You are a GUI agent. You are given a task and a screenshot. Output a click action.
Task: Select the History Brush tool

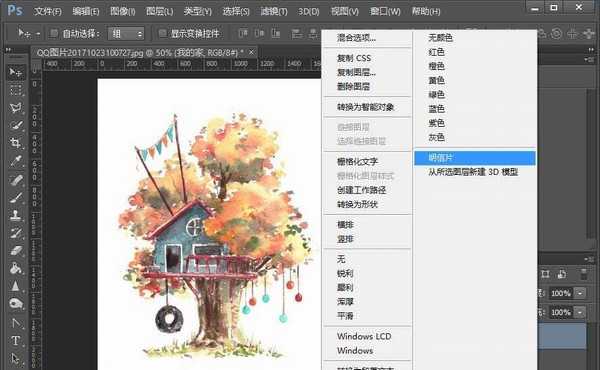pos(15,233)
